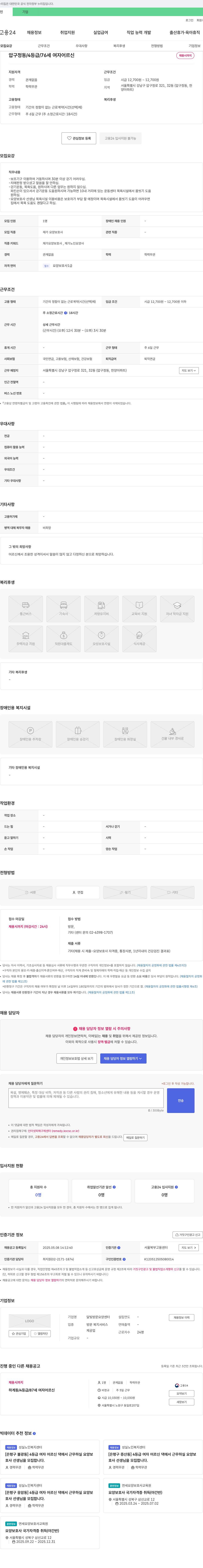203x1568 pixels.
Task: Click the 새창보기 button
Action: pyautogui.click(x=182, y=1402)
